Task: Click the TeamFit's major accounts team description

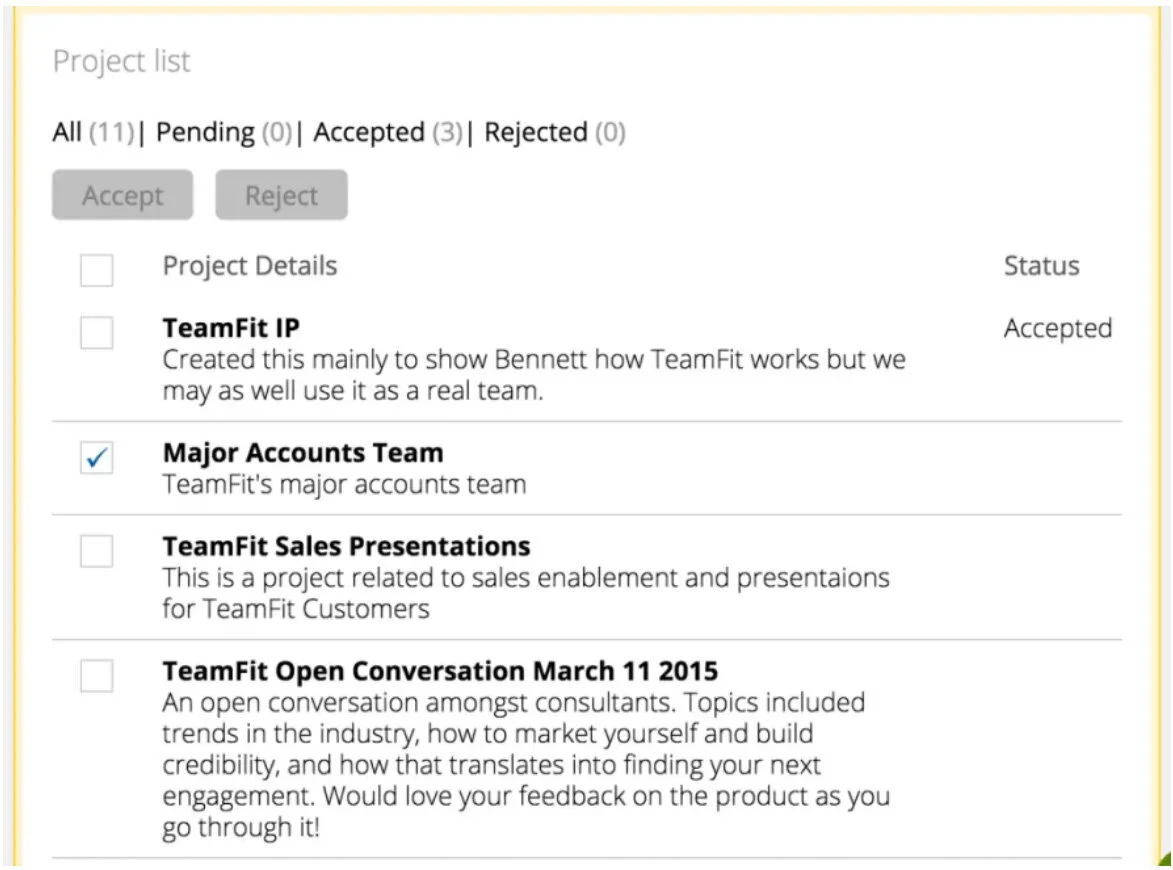Action: tap(344, 485)
